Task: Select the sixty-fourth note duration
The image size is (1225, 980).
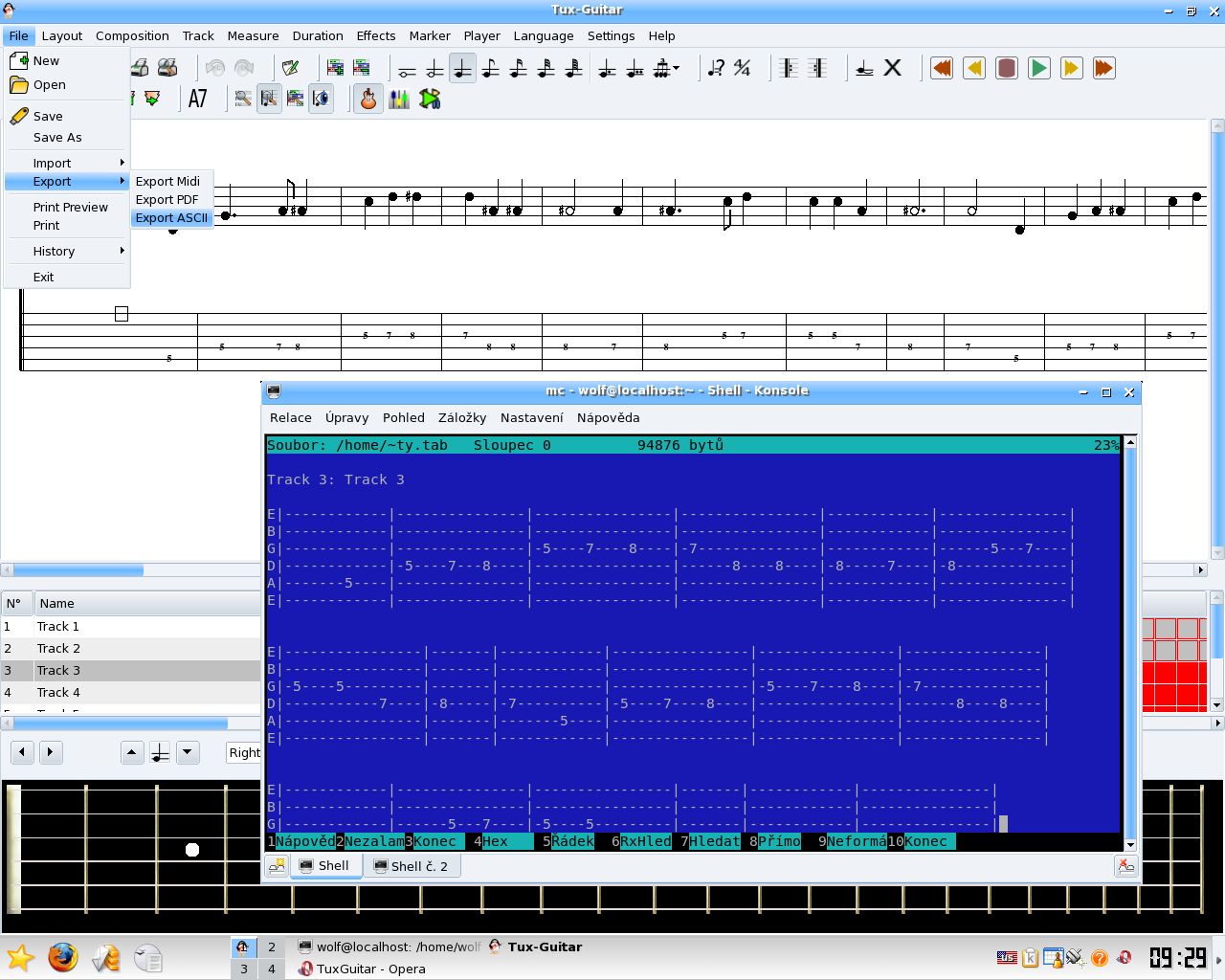Action: 574,69
